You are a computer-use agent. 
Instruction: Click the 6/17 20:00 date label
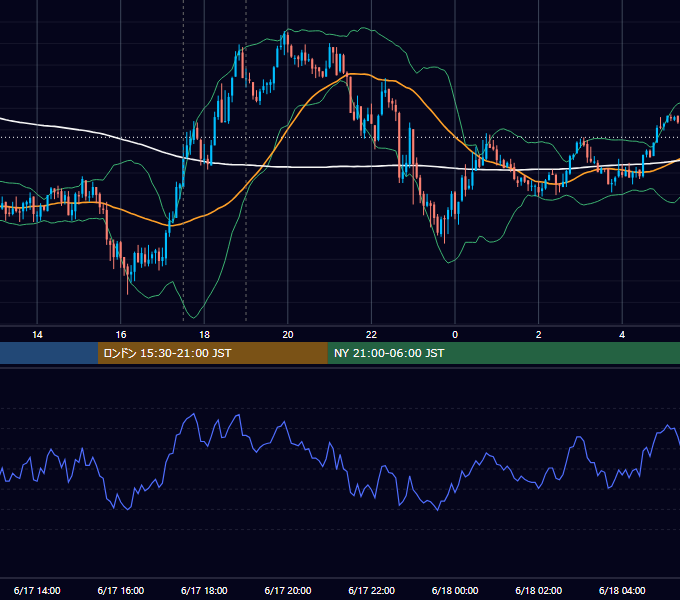click(x=288, y=590)
